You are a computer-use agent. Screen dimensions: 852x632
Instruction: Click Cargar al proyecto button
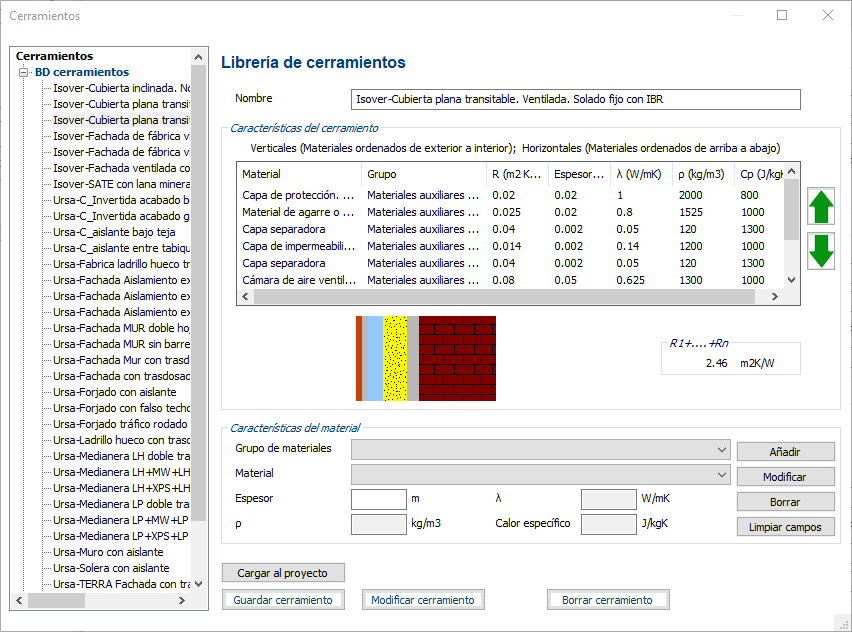coord(283,573)
